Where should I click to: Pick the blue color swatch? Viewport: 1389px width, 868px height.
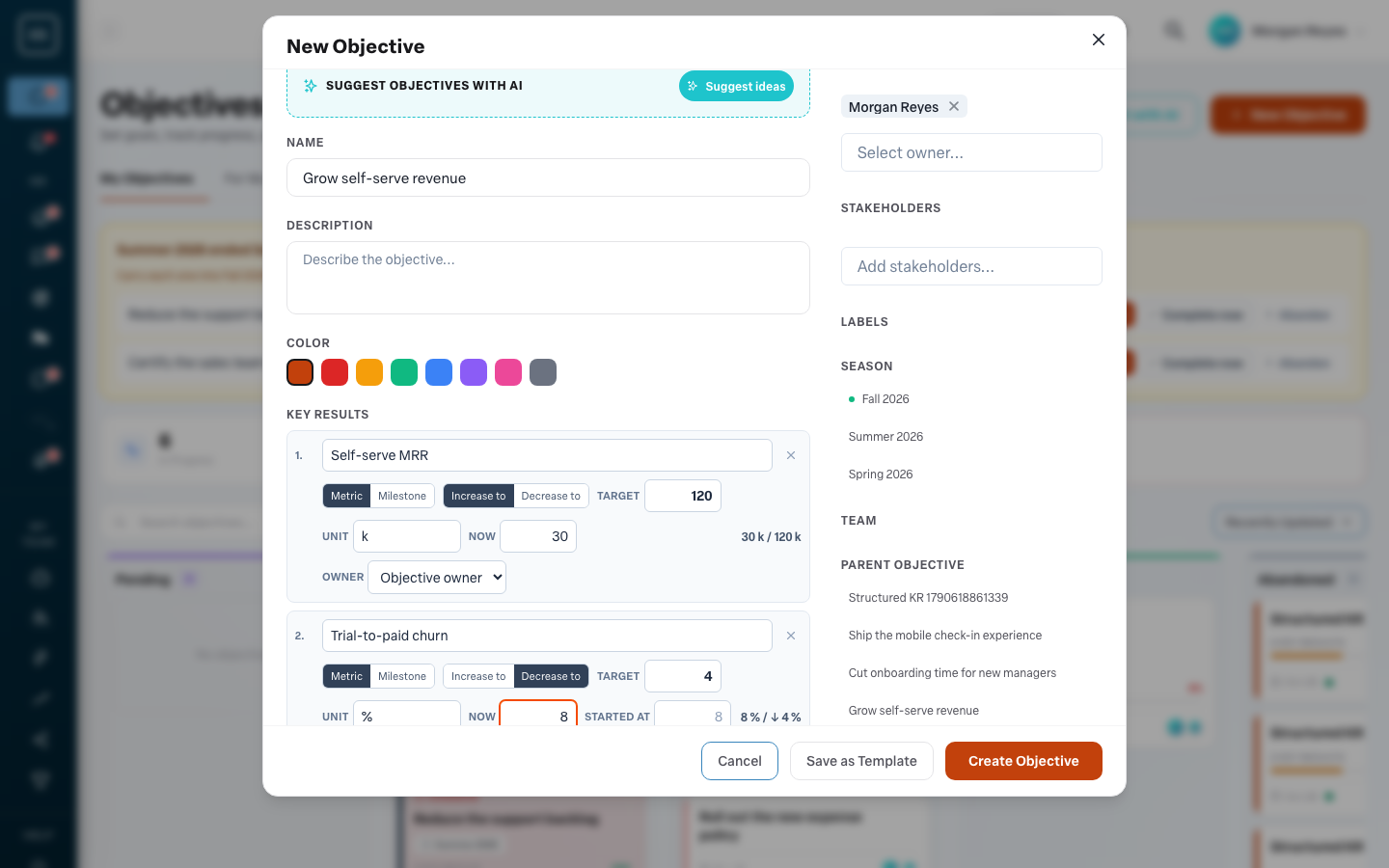click(x=439, y=372)
